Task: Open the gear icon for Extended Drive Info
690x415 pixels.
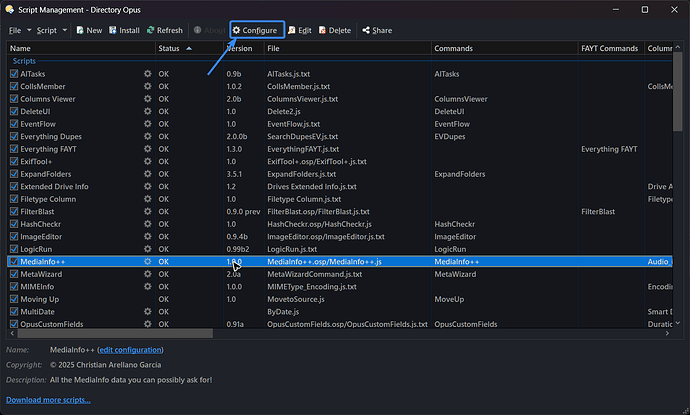Action: (x=147, y=187)
